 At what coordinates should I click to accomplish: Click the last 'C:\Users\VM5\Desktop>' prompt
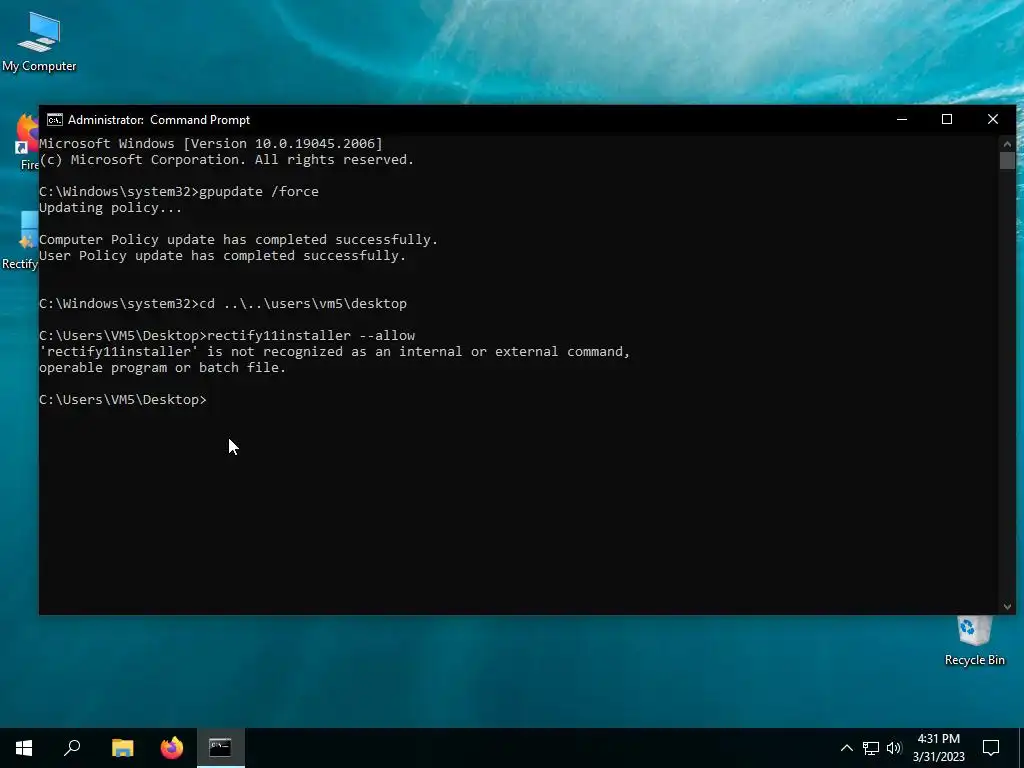pyautogui.click(x=123, y=400)
